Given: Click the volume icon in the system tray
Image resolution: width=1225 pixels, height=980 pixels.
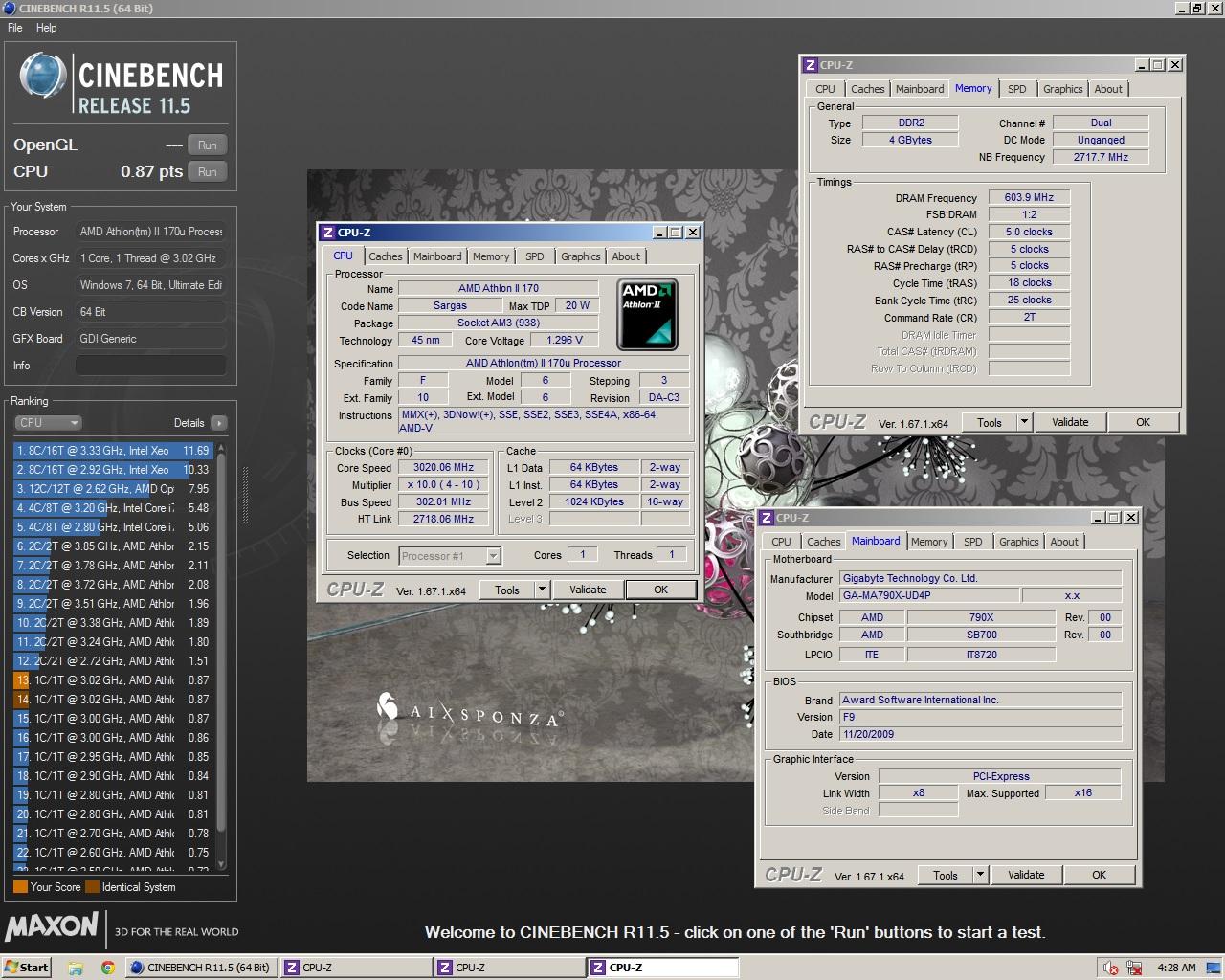Looking at the screenshot, I should [x=1111, y=968].
